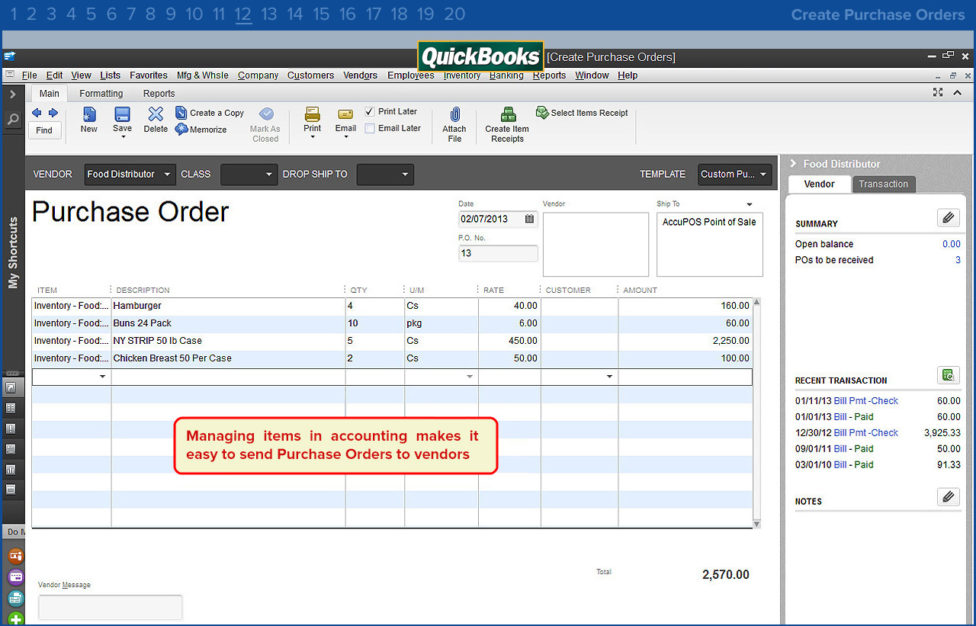Create a Copy of the order

coord(210,113)
